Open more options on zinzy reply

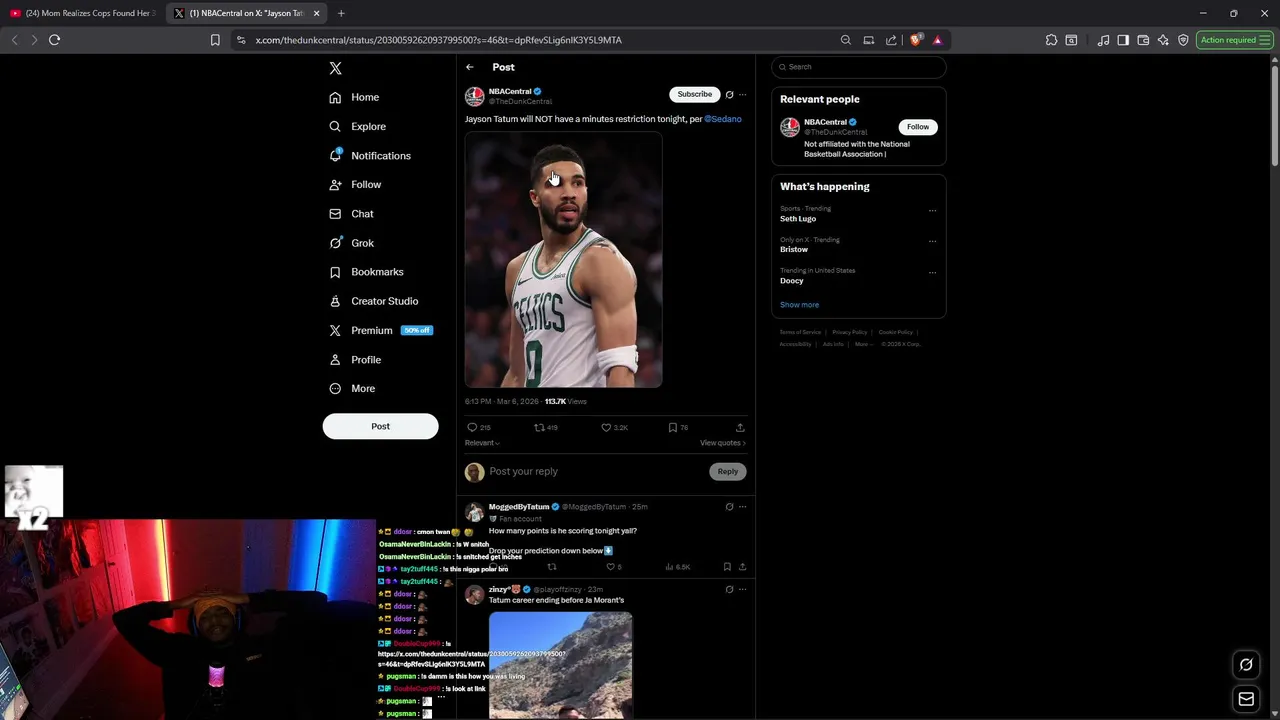point(742,590)
